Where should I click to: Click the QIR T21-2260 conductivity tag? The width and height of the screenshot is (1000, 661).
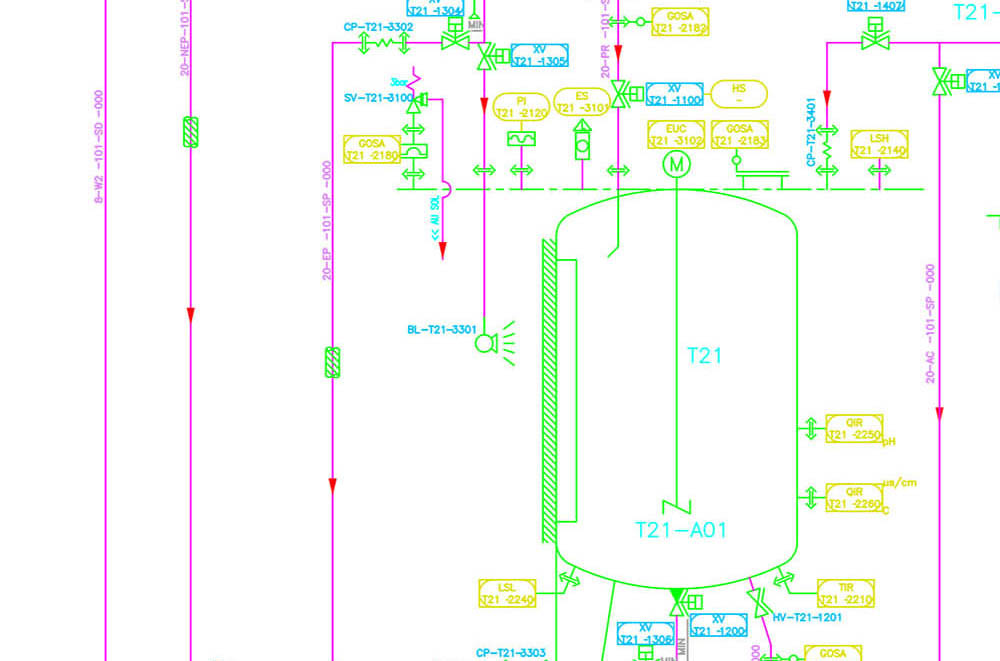[854, 498]
